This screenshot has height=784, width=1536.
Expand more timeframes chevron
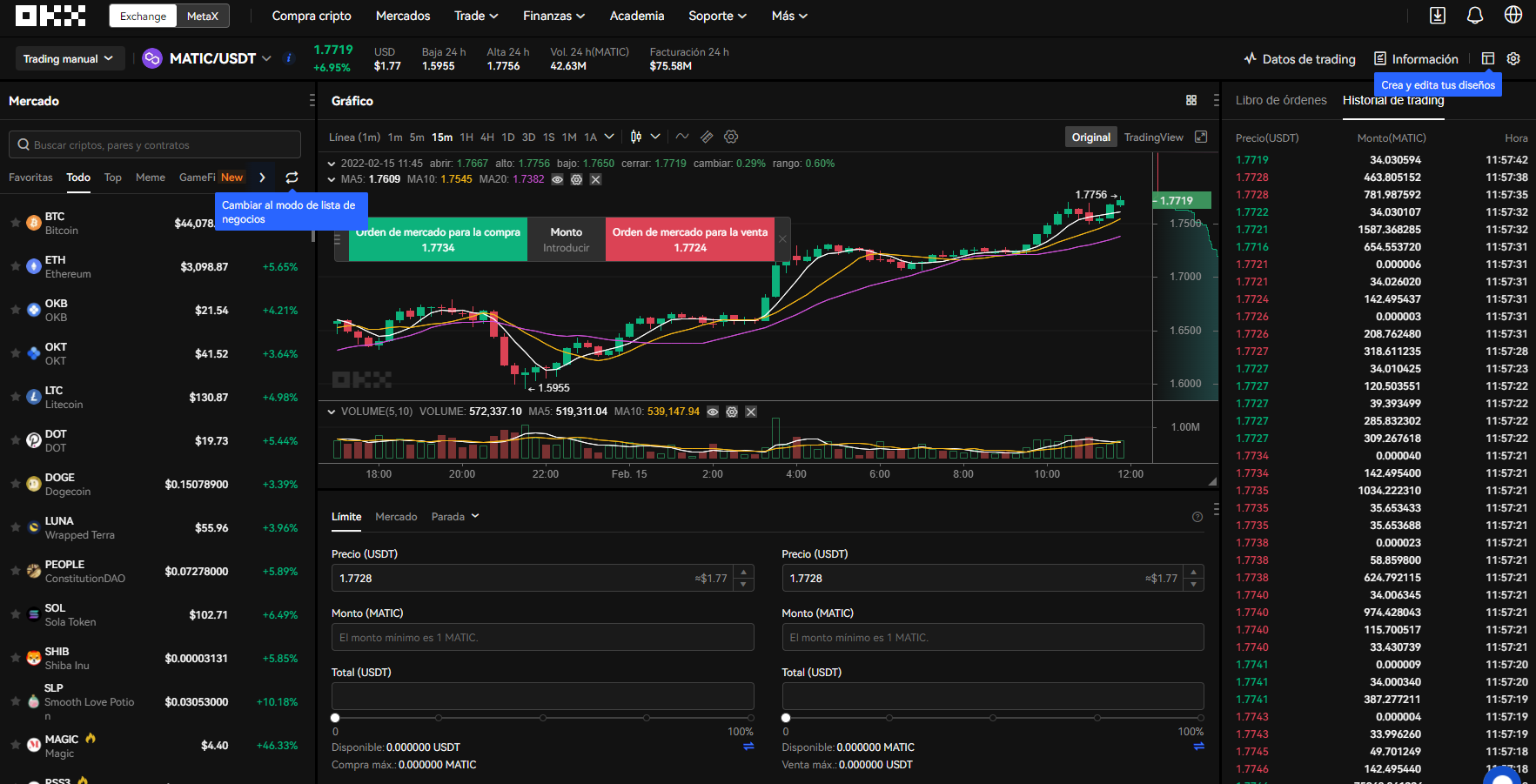tap(609, 137)
